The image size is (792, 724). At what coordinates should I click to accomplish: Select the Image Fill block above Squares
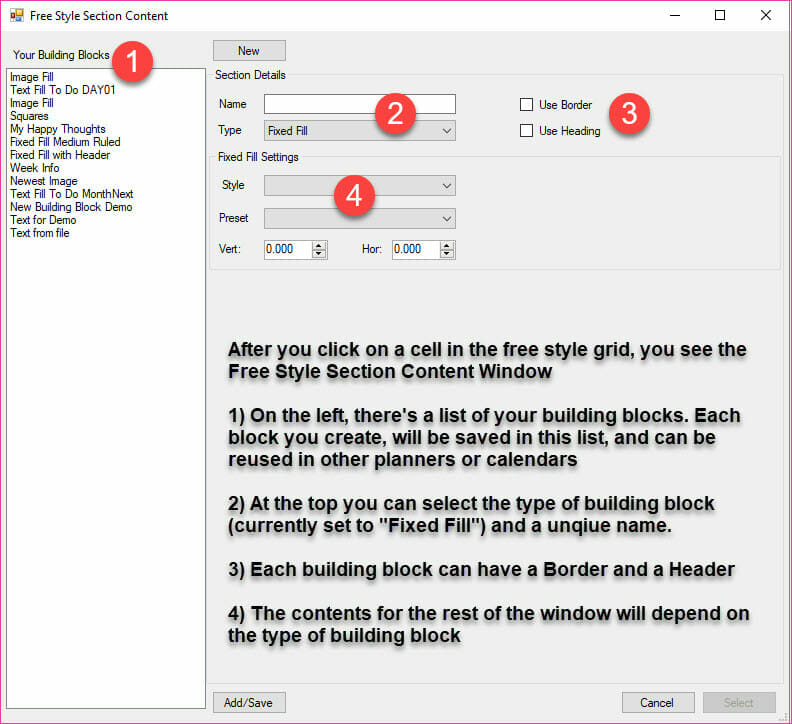click(32, 103)
